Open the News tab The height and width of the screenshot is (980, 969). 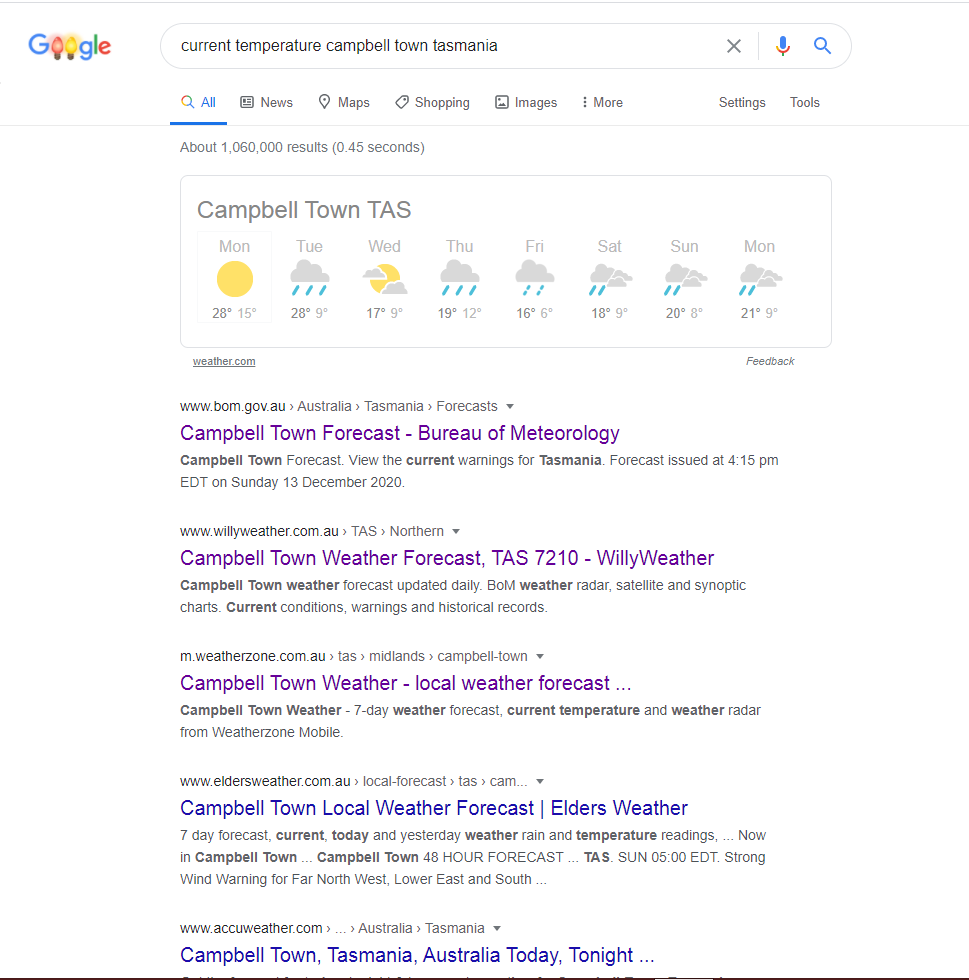[x=266, y=103]
